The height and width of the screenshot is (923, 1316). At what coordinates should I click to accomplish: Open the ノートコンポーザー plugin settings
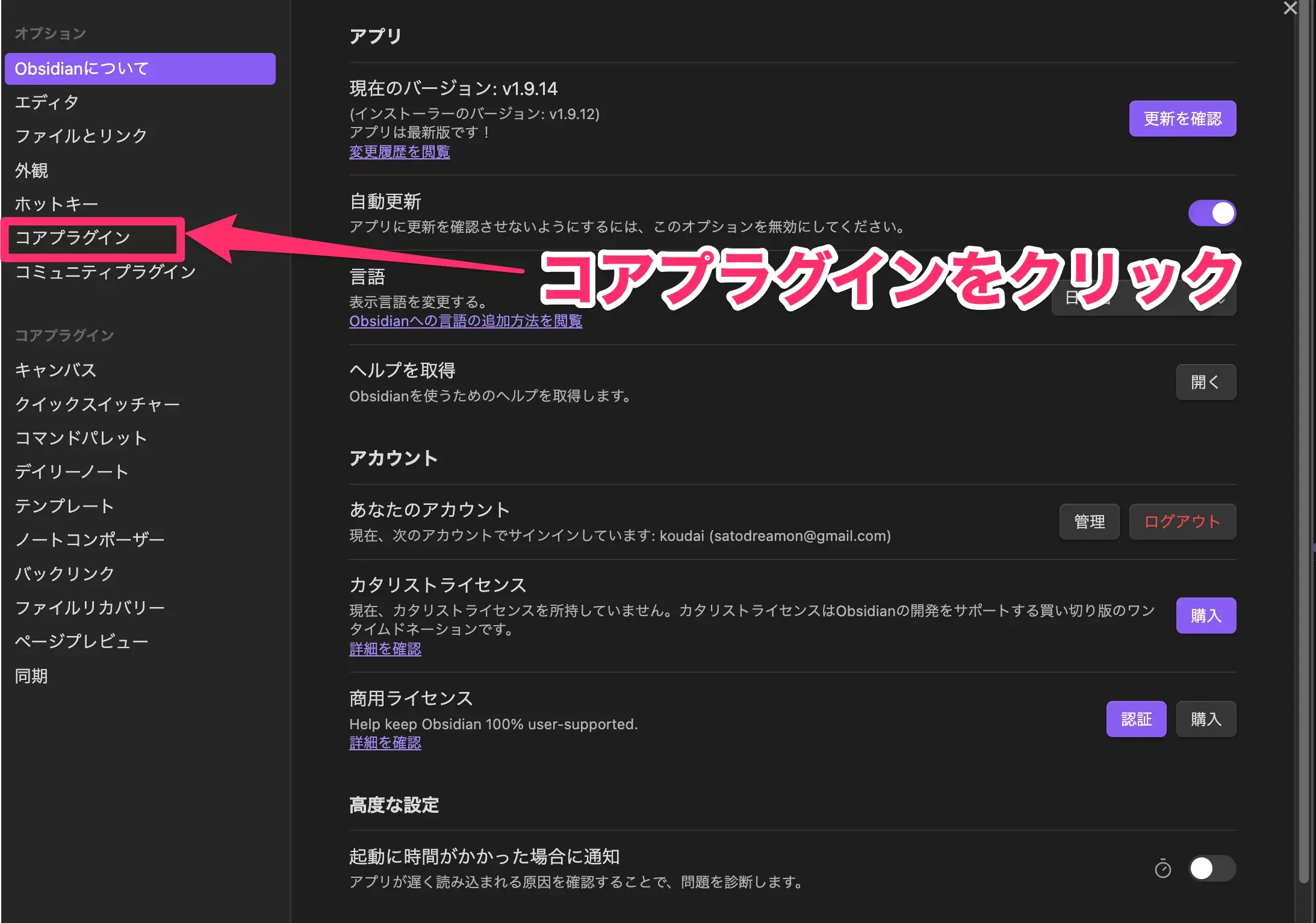pos(140,540)
